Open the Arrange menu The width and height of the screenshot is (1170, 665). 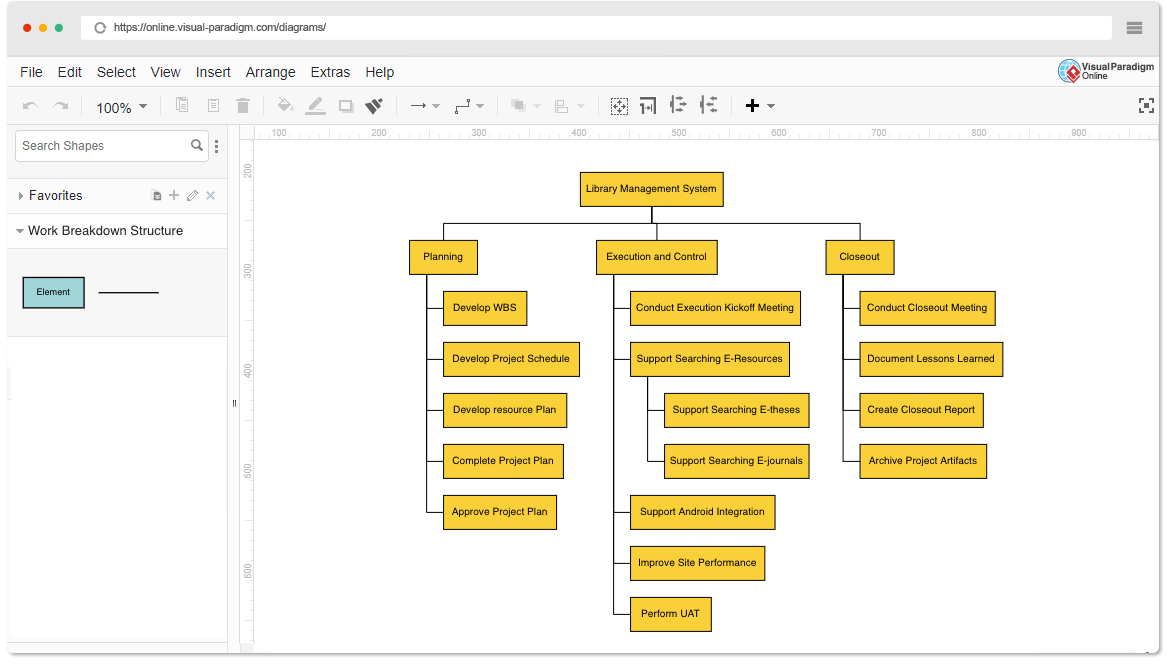click(x=271, y=72)
